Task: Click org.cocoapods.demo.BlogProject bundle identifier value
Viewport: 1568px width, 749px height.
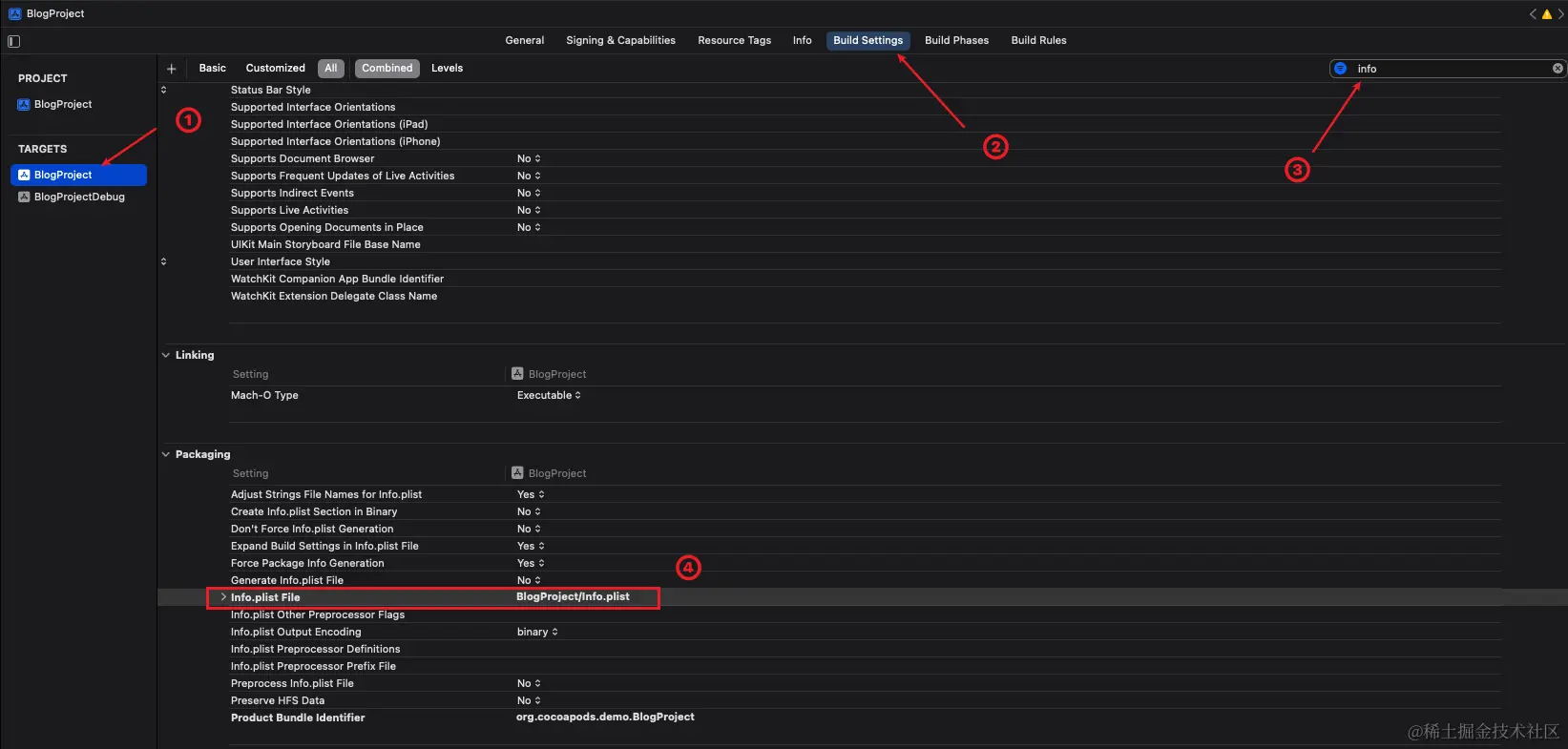Action: point(605,717)
